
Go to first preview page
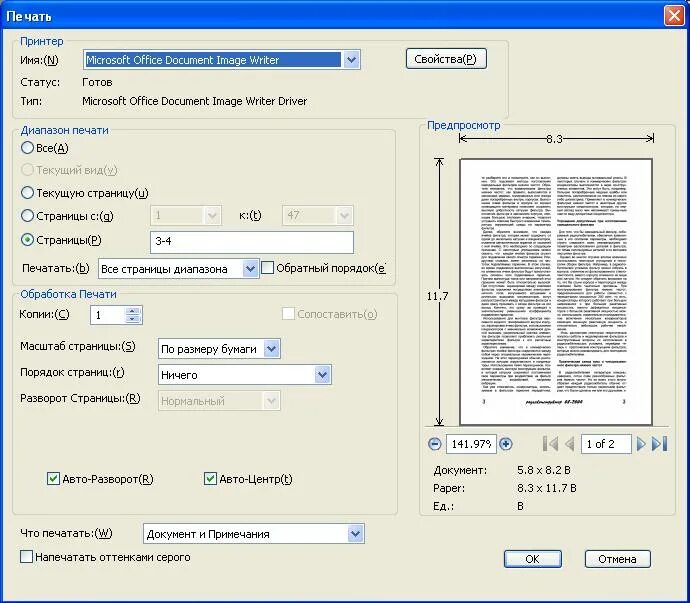[550, 444]
